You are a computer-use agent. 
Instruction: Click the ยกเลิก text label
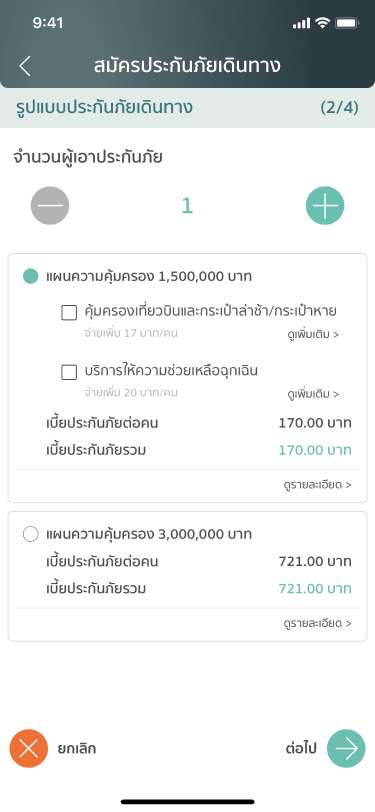pos(77,749)
